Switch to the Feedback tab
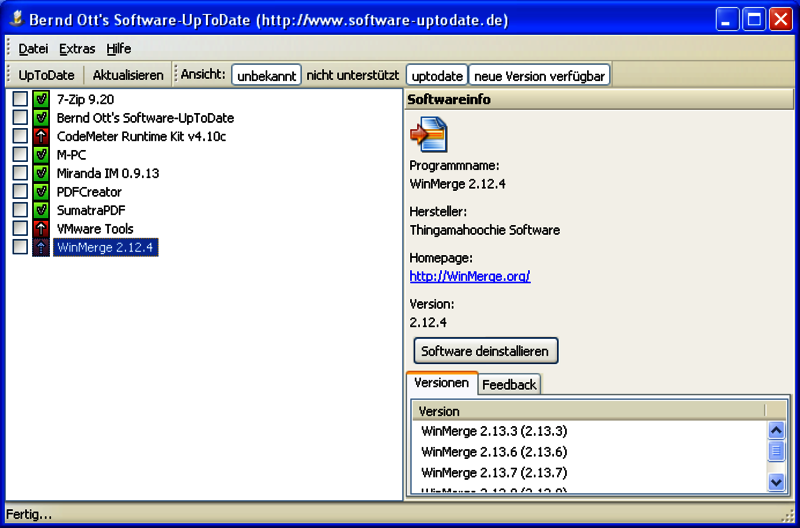The height and width of the screenshot is (528, 800). coord(509,385)
